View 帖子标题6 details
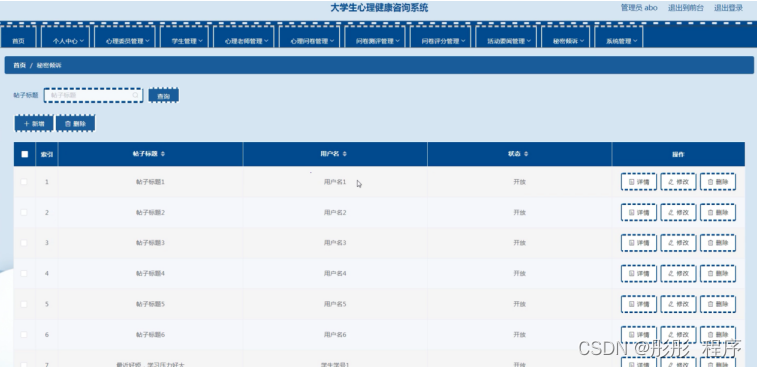 point(638,335)
